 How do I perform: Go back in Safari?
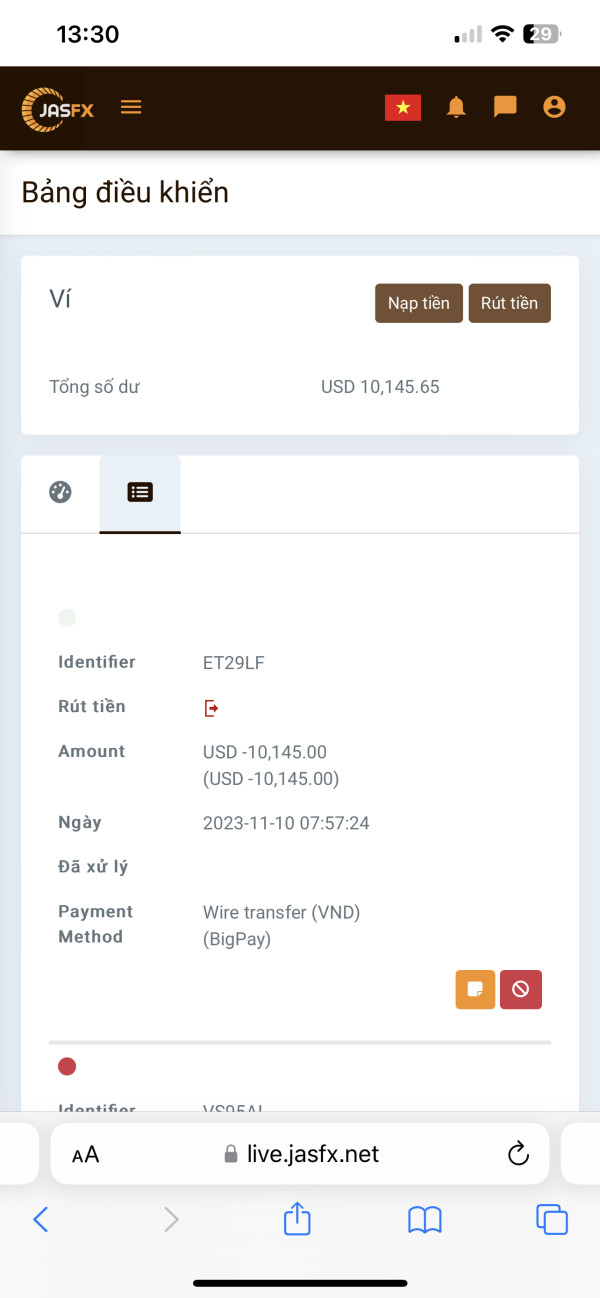point(41,1219)
